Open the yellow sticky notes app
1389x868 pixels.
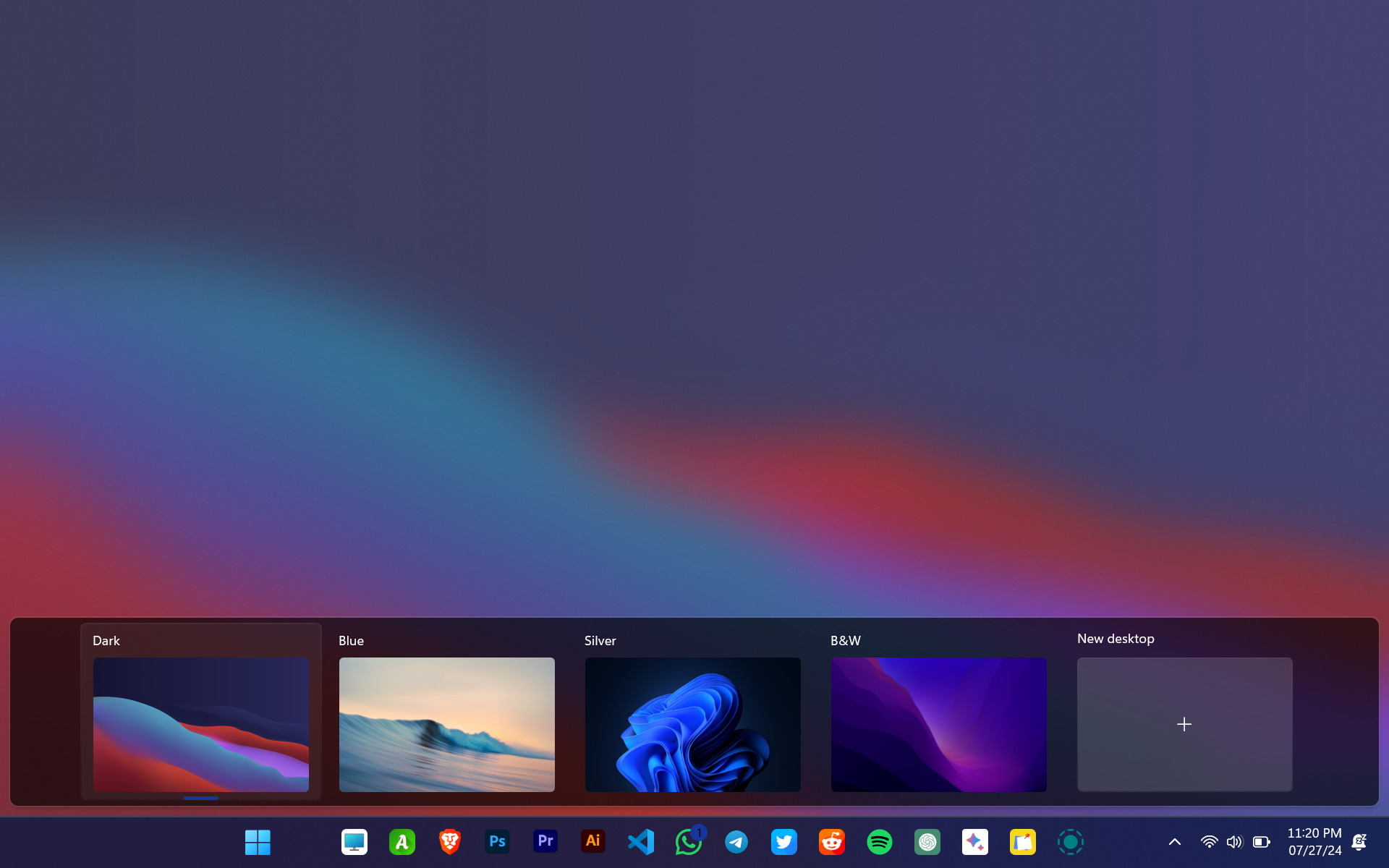(x=1023, y=842)
